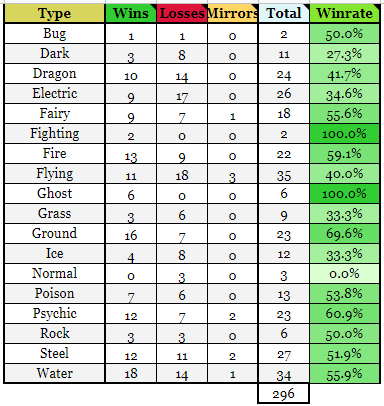Select Normal's 0.0% winrate cell
The height and width of the screenshot is (406, 384).
tap(345, 274)
